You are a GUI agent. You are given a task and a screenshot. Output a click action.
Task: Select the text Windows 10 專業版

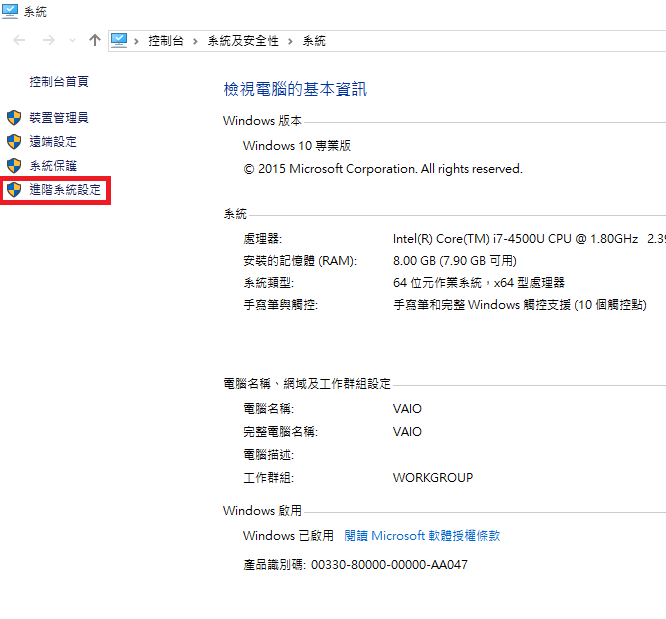pyautogui.click(x=297, y=146)
